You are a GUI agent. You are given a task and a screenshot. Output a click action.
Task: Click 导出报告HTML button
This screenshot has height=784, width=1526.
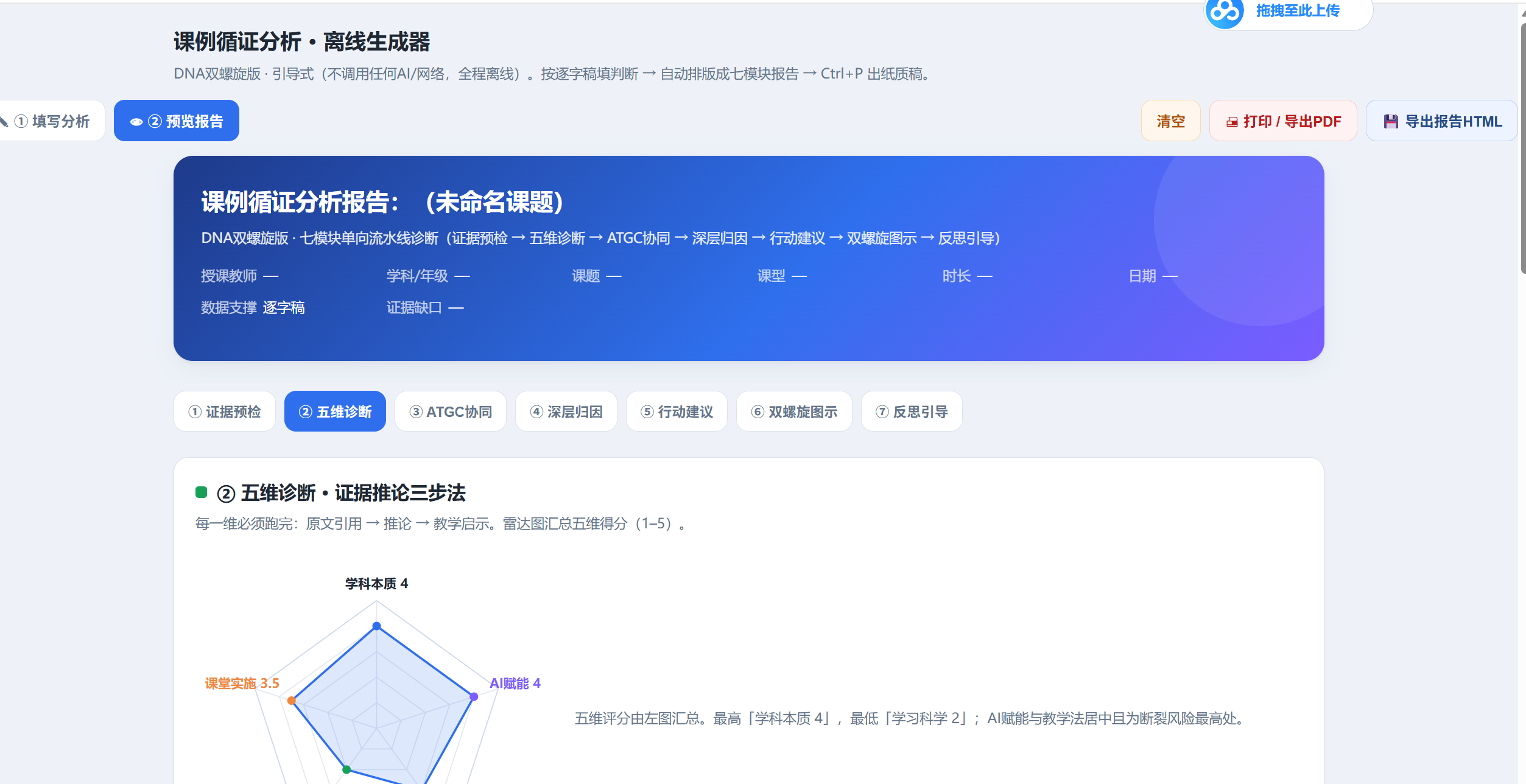click(x=1441, y=121)
